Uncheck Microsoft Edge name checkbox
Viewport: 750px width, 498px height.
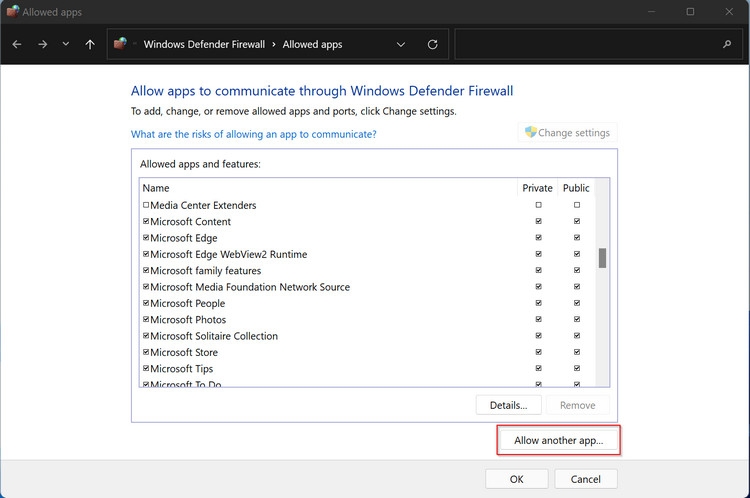click(x=146, y=237)
